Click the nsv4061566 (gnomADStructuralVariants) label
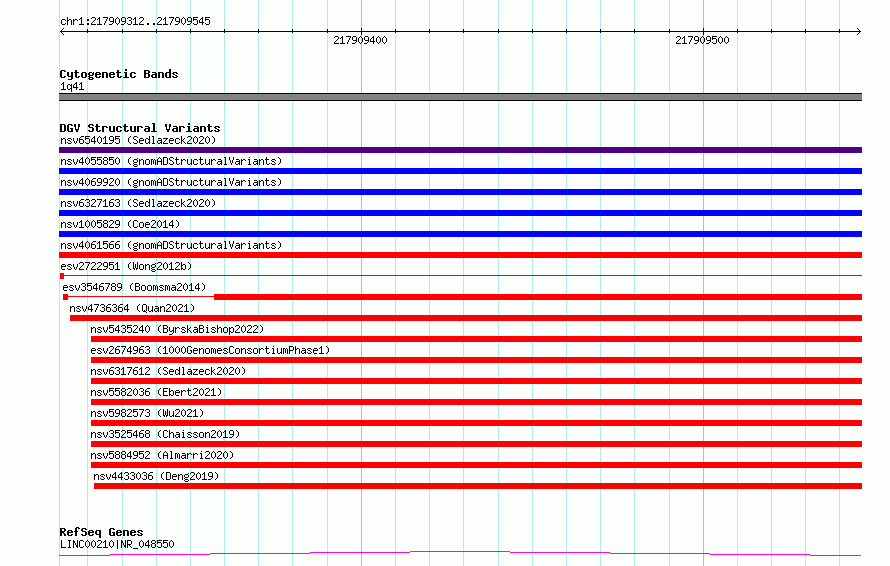This screenshot has height=566, width=890. pyautogui.click(x=171, y=245)
